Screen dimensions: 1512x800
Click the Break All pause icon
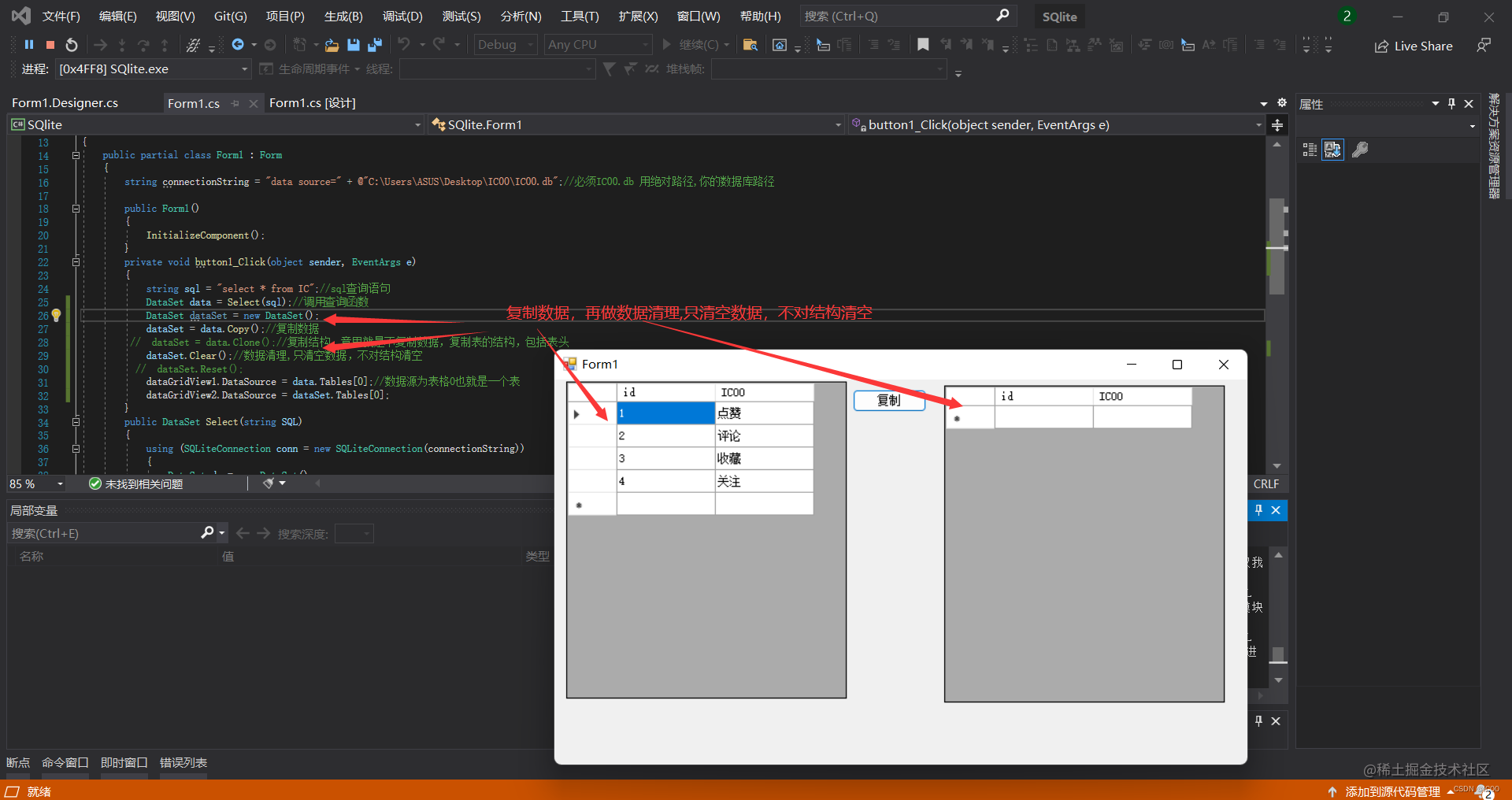click(29, 44)
